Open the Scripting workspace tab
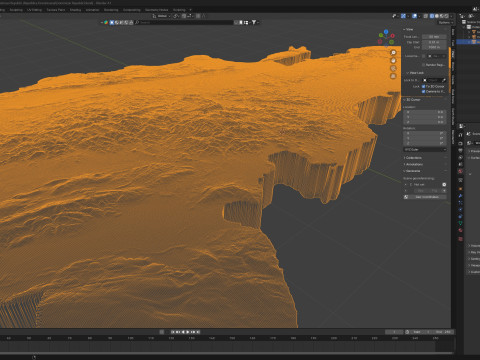The image size is (480, 360). coord(179,10)
